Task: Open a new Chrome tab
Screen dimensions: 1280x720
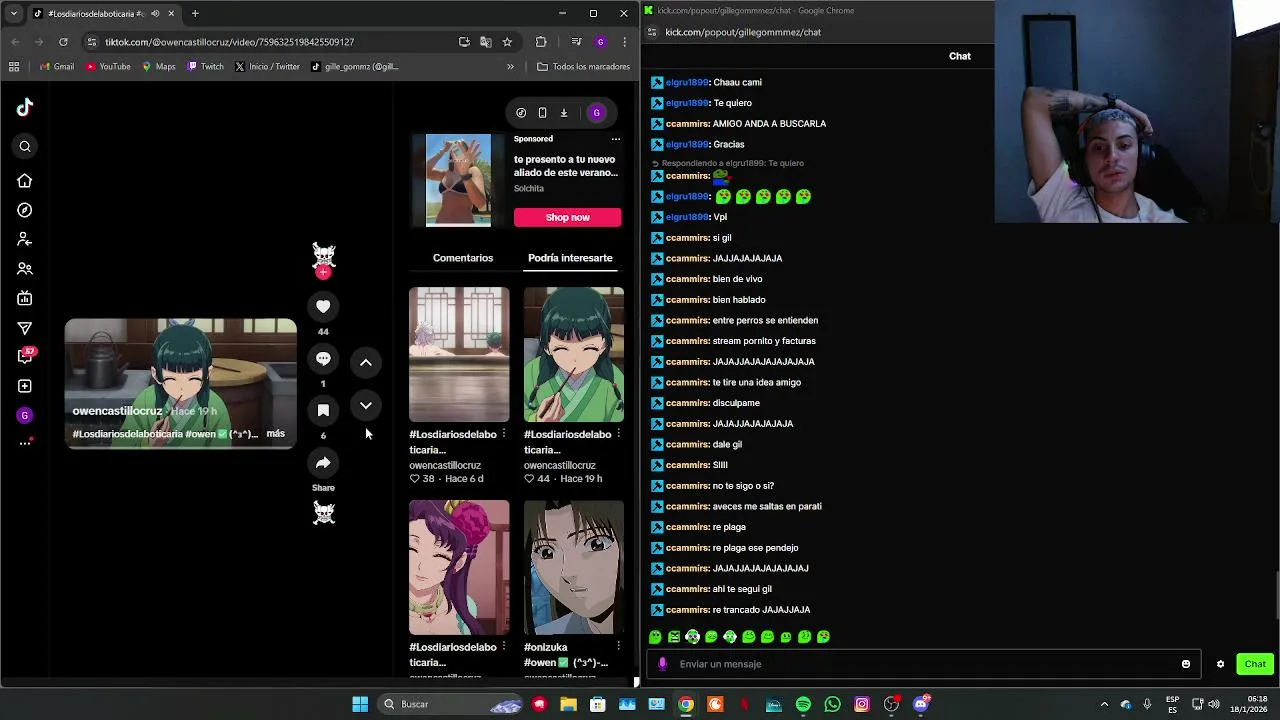Action: (195, 14)
